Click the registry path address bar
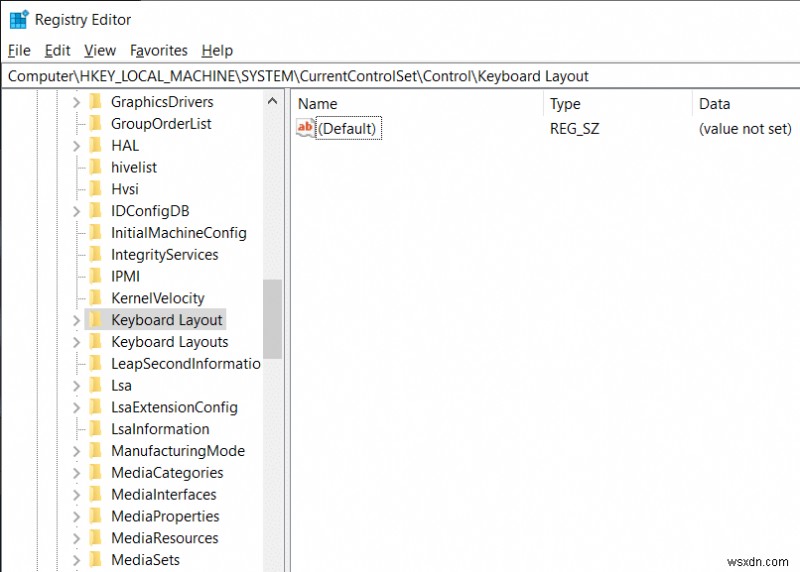Viewport: 800px width, 572px height. click(x=400, y=76)
